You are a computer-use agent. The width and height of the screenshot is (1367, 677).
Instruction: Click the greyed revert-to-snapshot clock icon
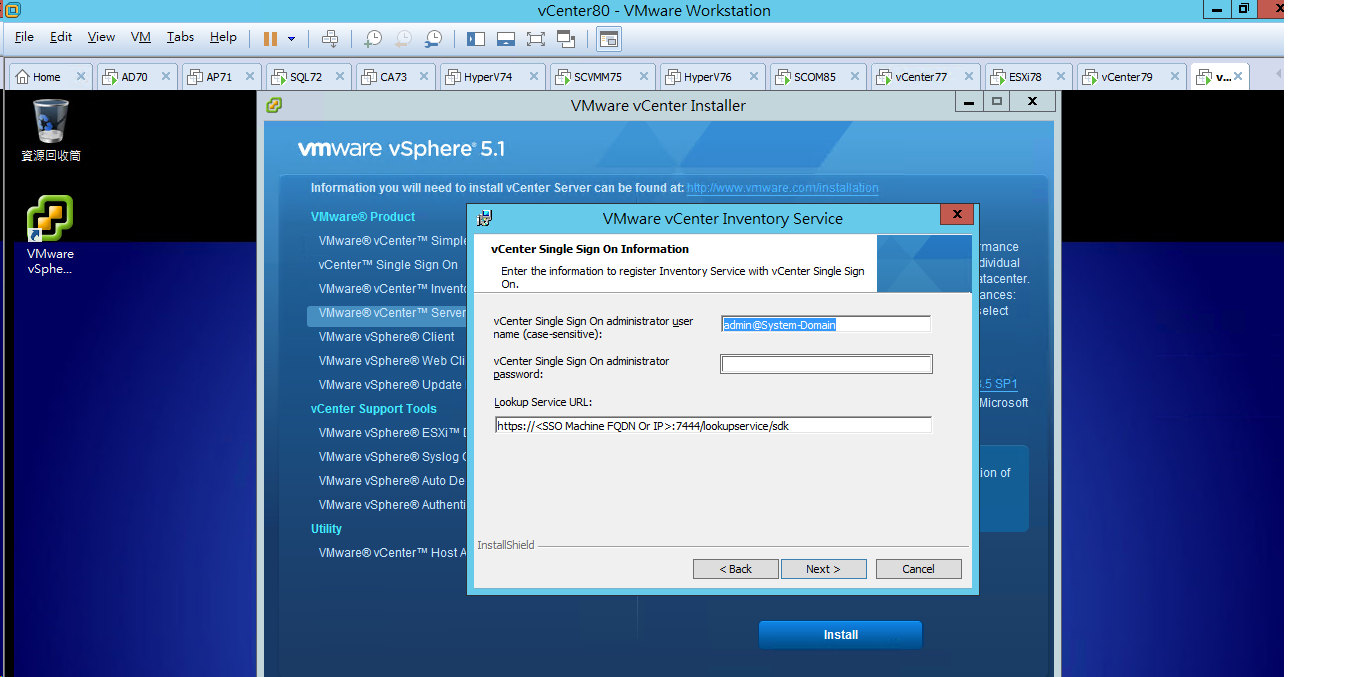tap(403, 39)
